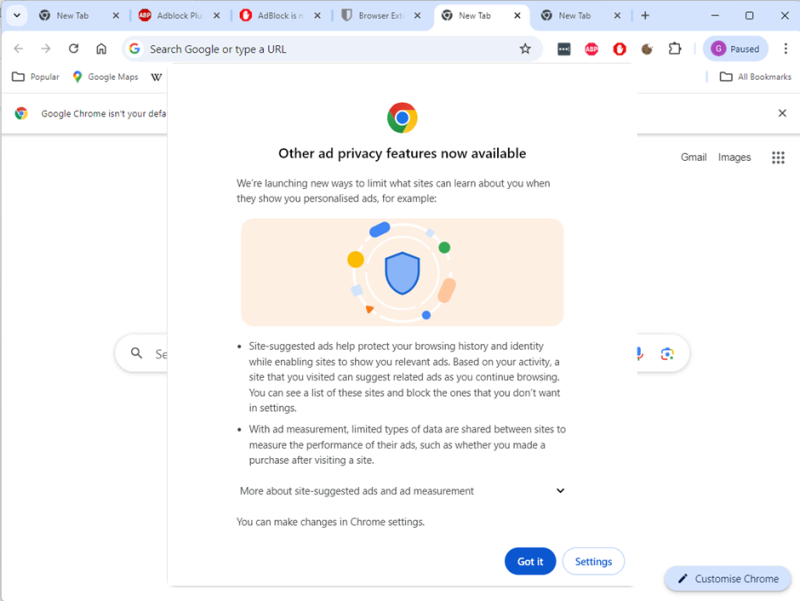Click the dark password manager extension icon

point(564,49)
